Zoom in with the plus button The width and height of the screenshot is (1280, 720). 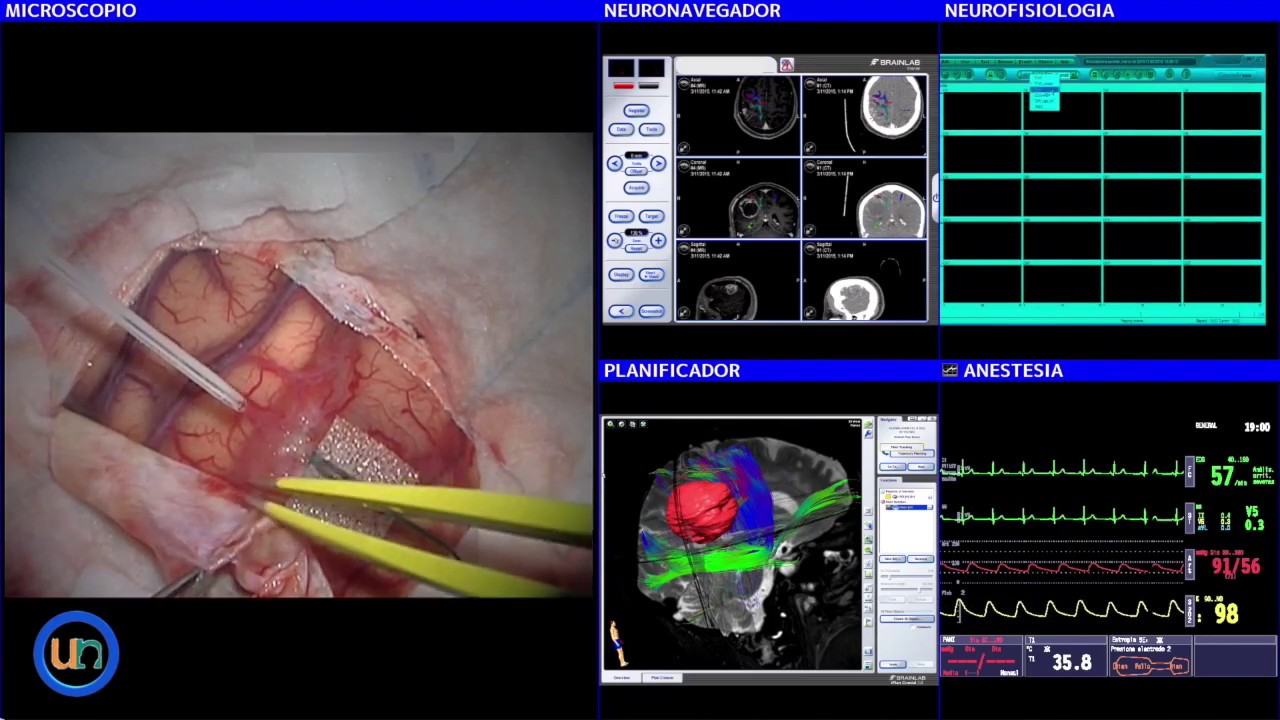[x=658, y=241]
